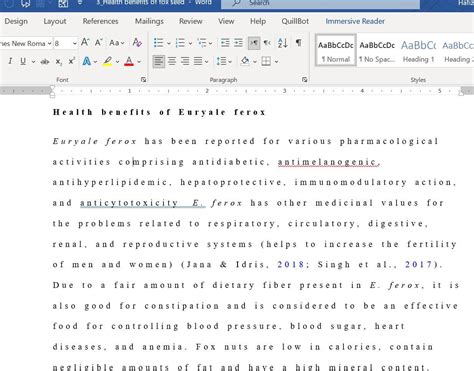
Task: Toggle underline formatting
Action: click(23, 62)
